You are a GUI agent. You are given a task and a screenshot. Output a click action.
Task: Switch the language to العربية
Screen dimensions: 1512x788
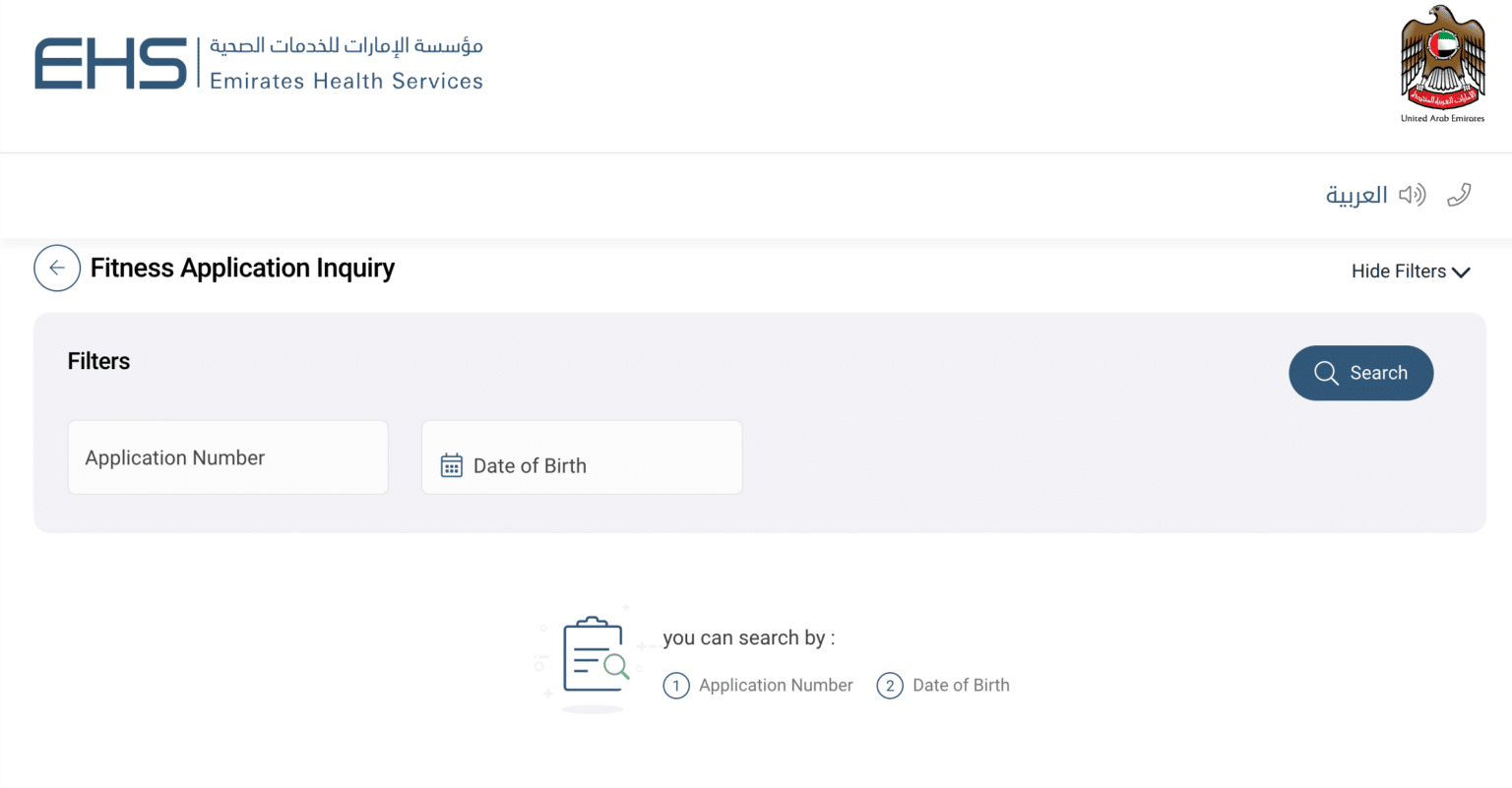coord(1355,195)
